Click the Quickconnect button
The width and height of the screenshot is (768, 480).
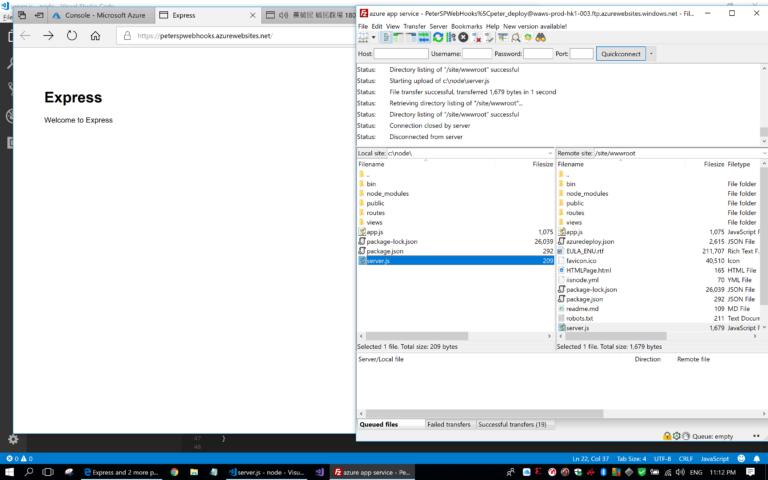[621, 54]
